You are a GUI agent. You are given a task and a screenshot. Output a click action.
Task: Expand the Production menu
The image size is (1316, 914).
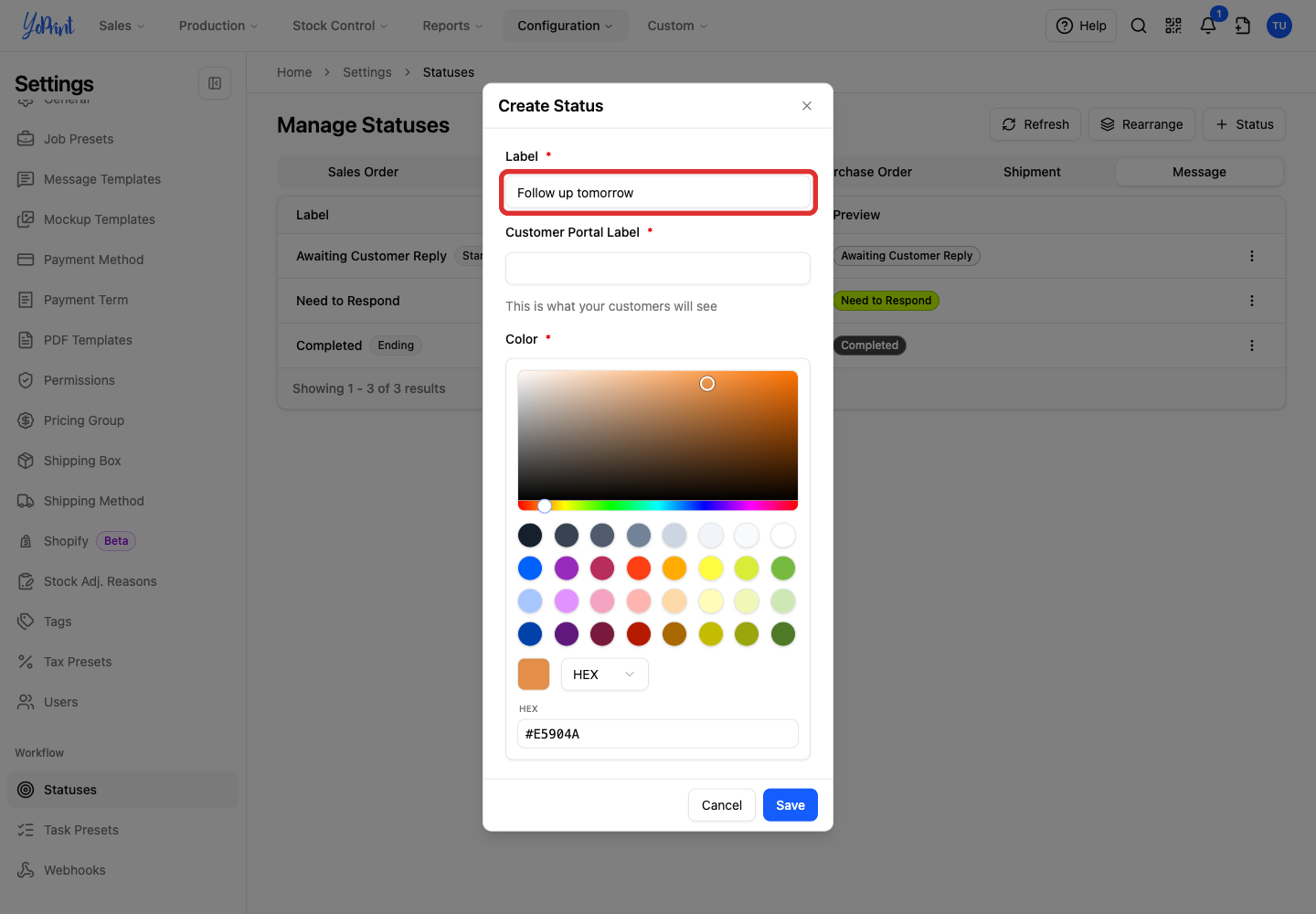tap(218, 26)
